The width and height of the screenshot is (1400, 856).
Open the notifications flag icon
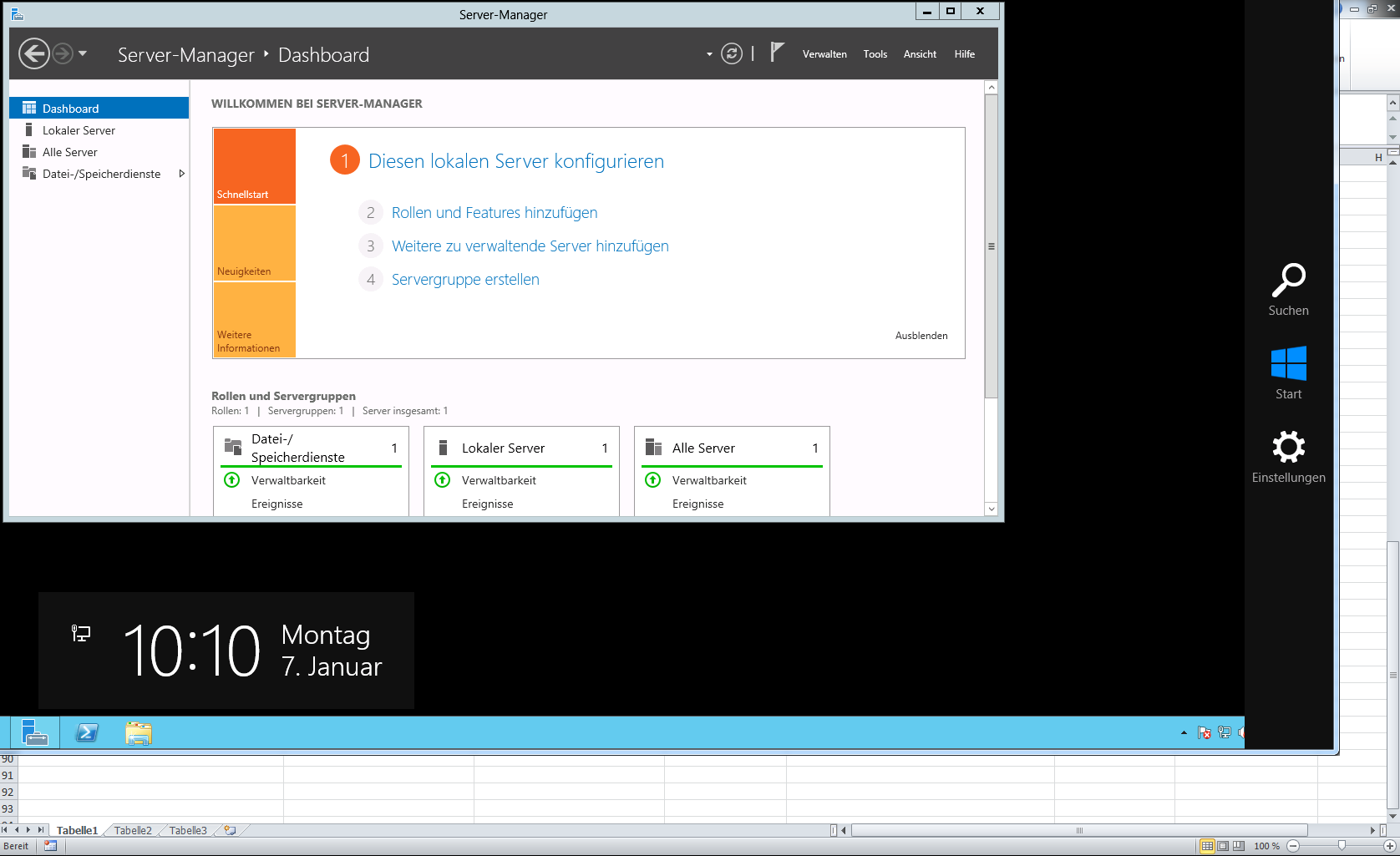(x=777, y=53)
